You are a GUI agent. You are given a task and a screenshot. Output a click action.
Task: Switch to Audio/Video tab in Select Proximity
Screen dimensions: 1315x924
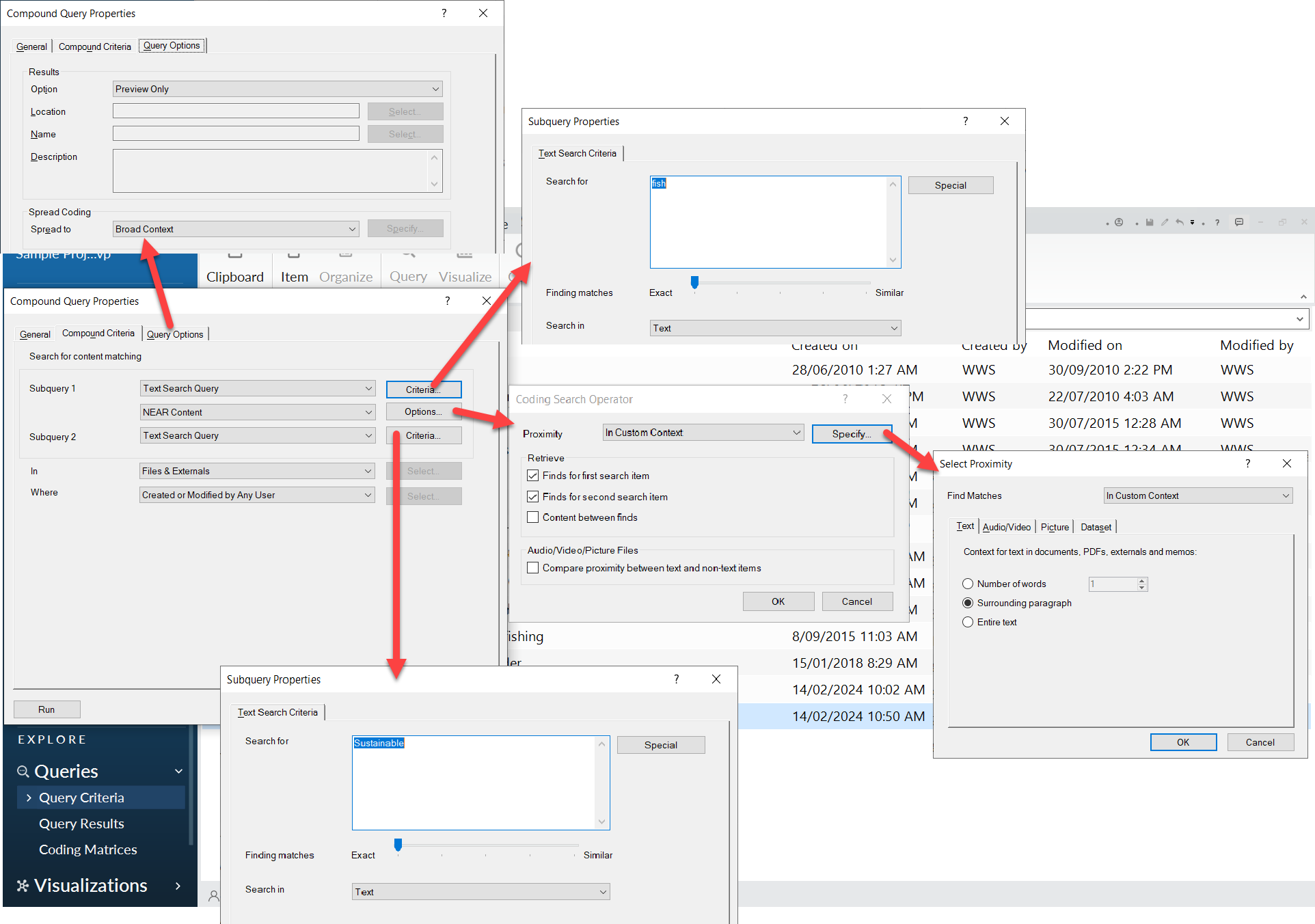click(x=1006, y=527)
